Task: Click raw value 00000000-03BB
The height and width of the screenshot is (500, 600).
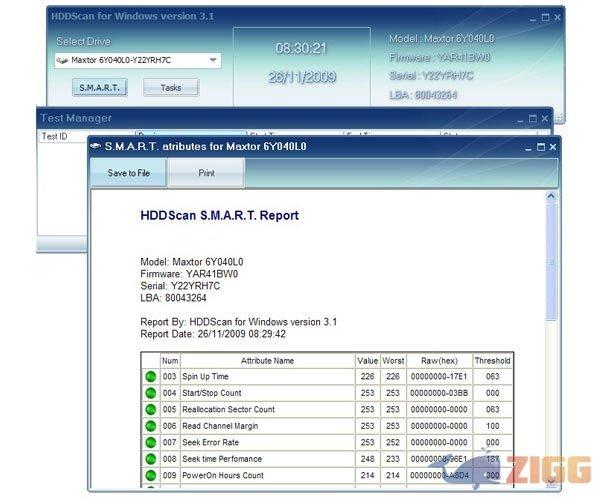Action: [x=439, y=393]
